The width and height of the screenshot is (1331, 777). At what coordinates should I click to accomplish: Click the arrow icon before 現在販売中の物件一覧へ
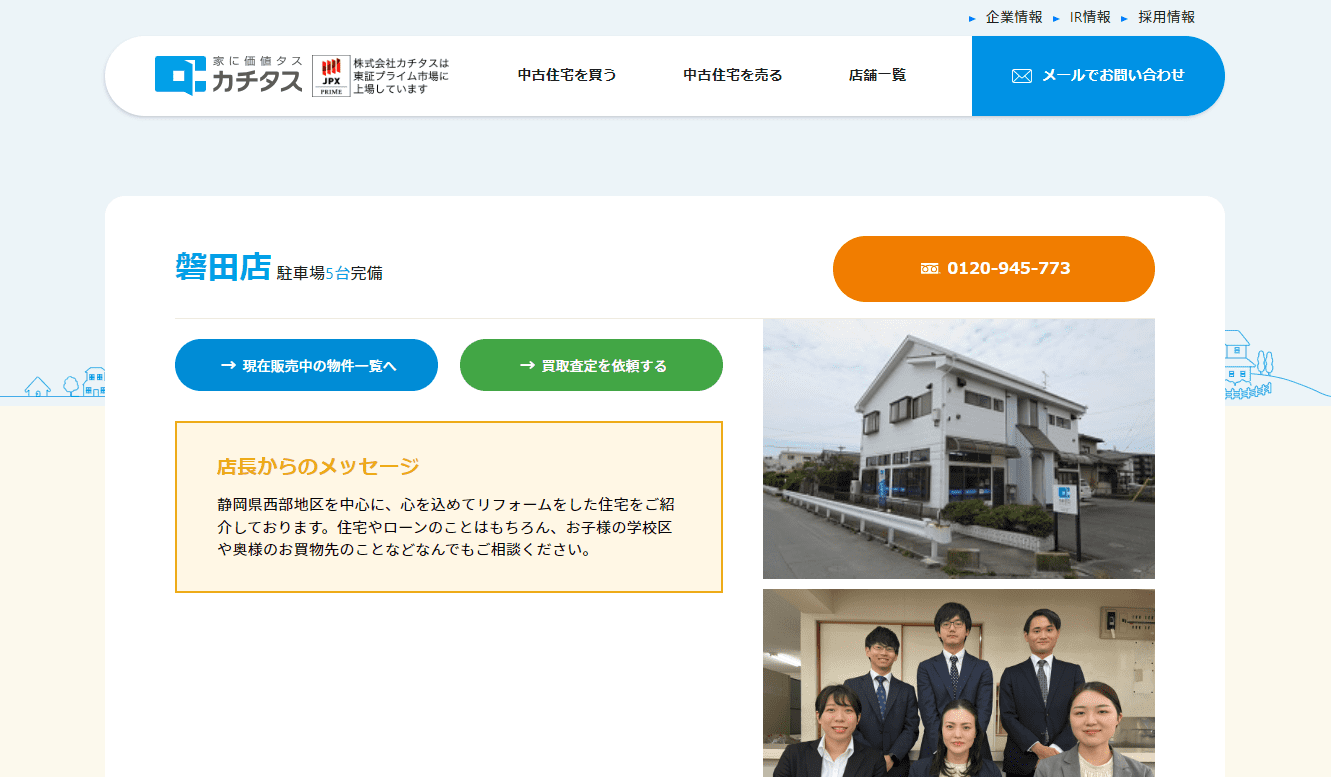tap(228, 366)
